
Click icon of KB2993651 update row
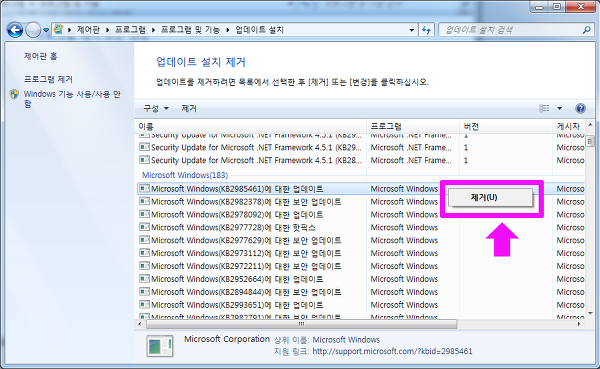[144, 305]
